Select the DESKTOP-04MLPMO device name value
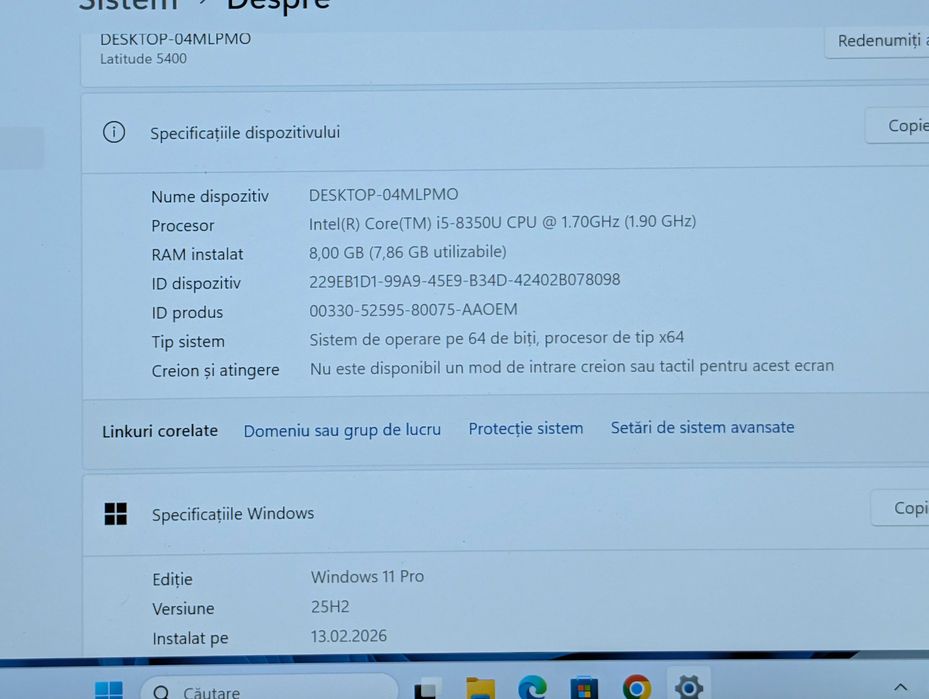 pyautogui.click(x=383, y=194)
